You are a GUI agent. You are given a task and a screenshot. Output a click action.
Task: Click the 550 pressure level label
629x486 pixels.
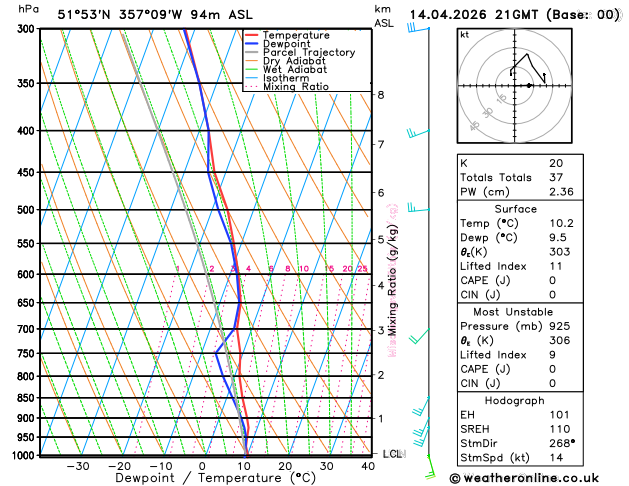point(28,244)
